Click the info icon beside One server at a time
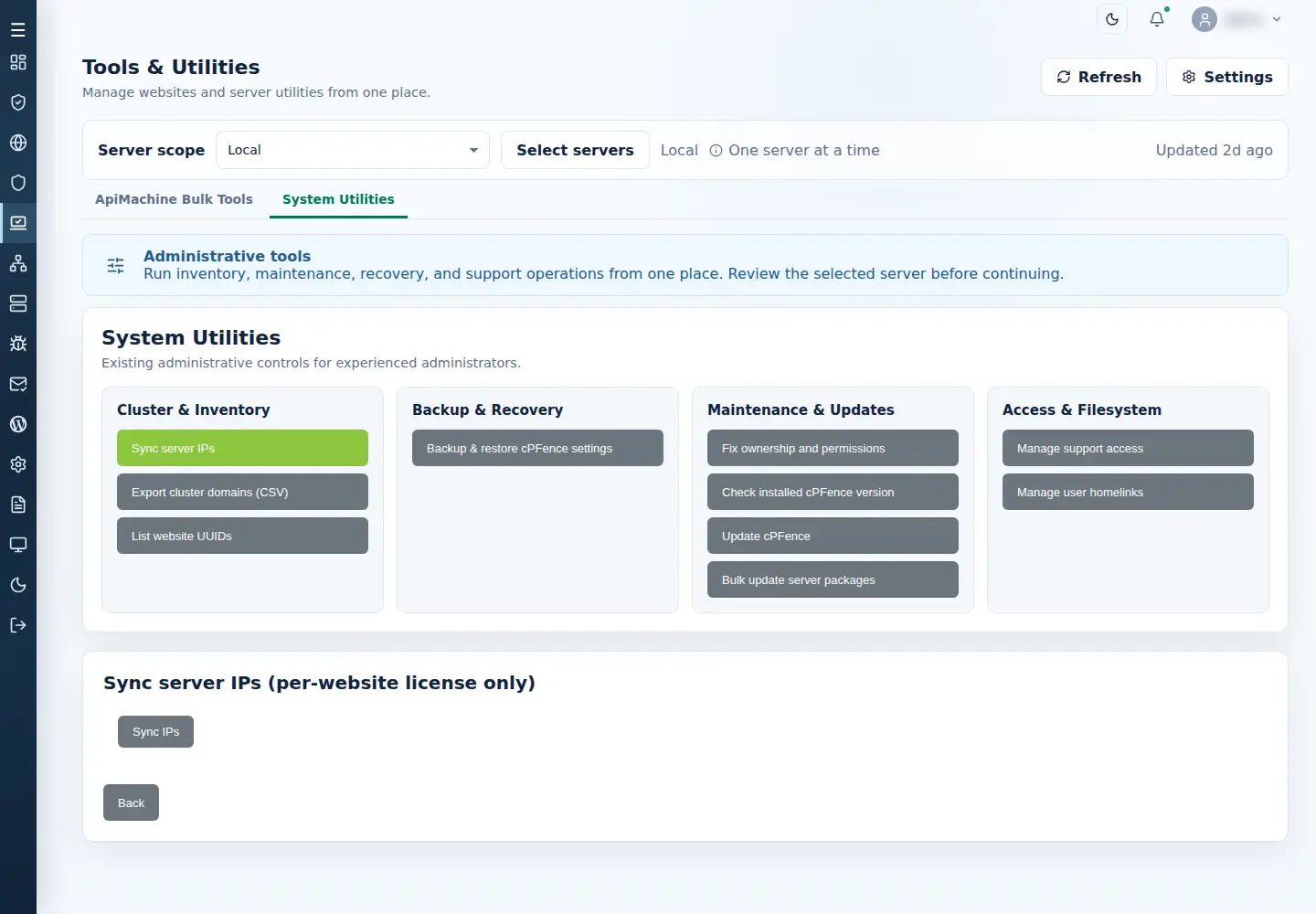The width and height of the screenshot is (1316, 914). tap(716, 151)
